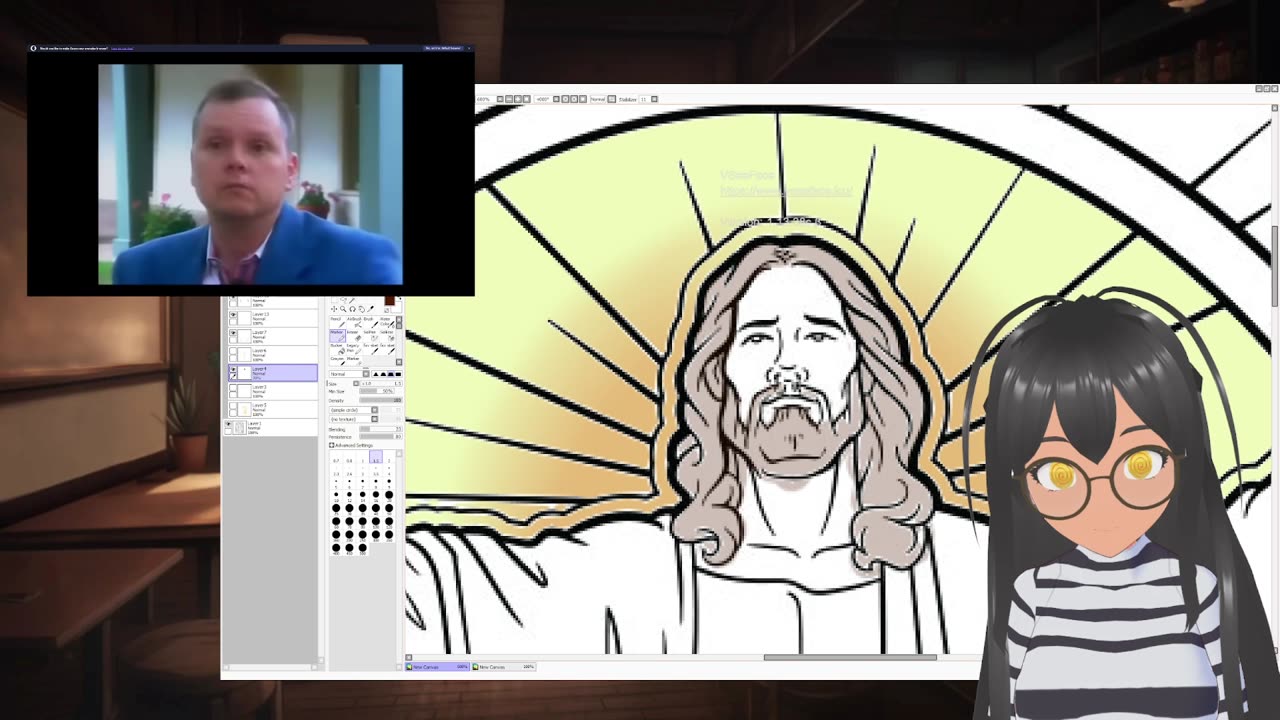Switch to the inactive second New Canvas tab
The height and width of the screenshot is (720, 1280).
point(503,667)
